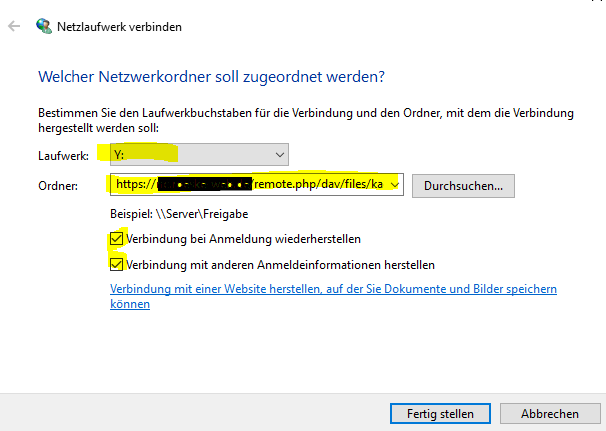Click the blacked-out server name in URL
Screen dimensions: 606x431
204,184
